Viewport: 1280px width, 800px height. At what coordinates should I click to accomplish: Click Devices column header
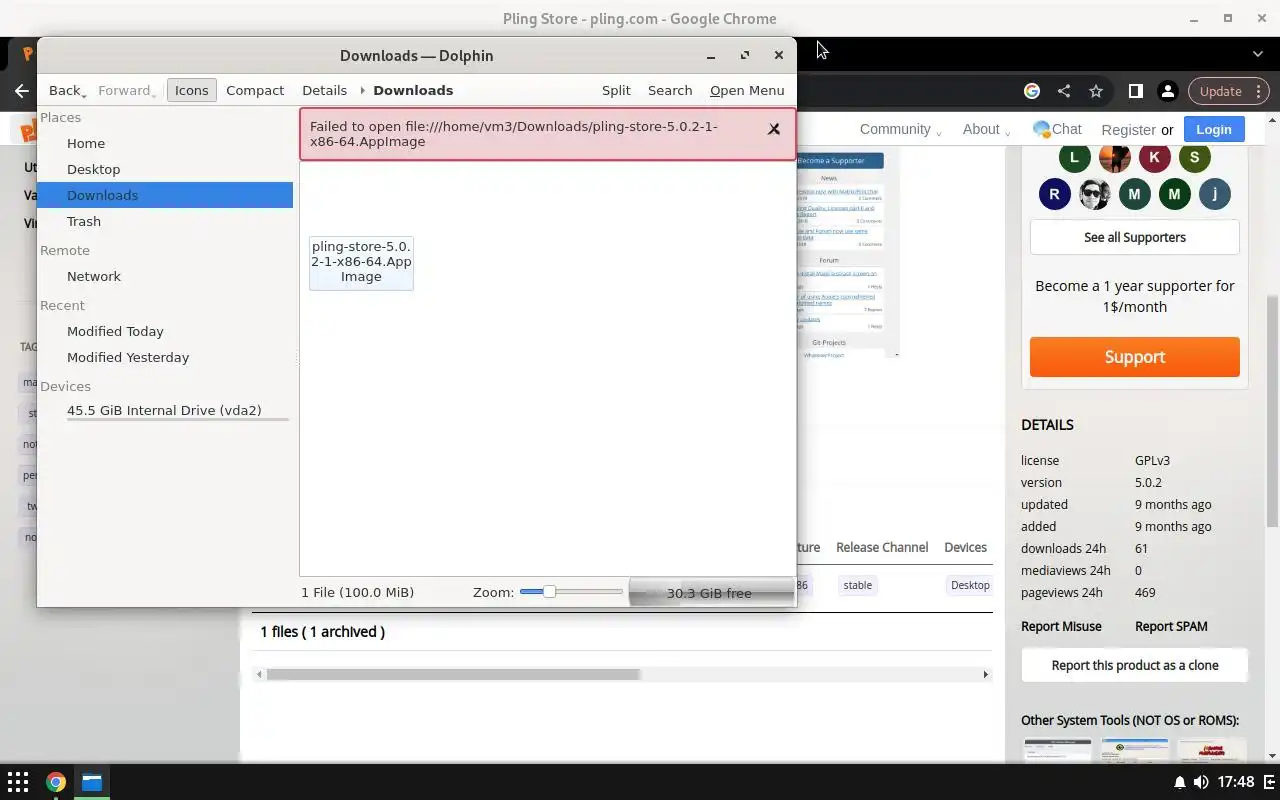coord(965,547)
